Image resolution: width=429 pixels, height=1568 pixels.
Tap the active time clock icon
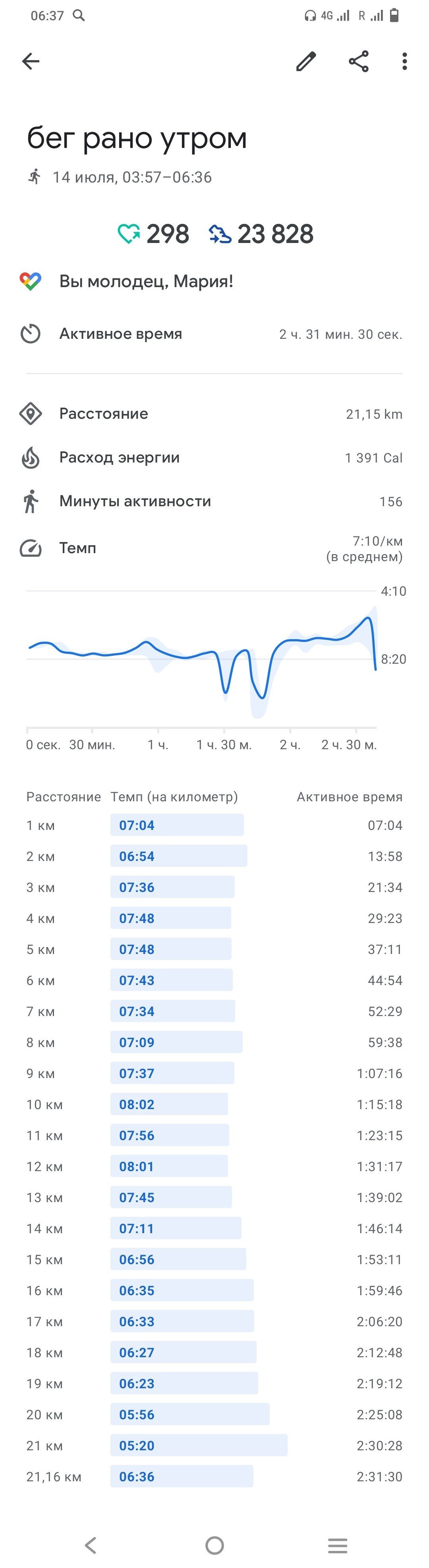[x=30, y=334]
